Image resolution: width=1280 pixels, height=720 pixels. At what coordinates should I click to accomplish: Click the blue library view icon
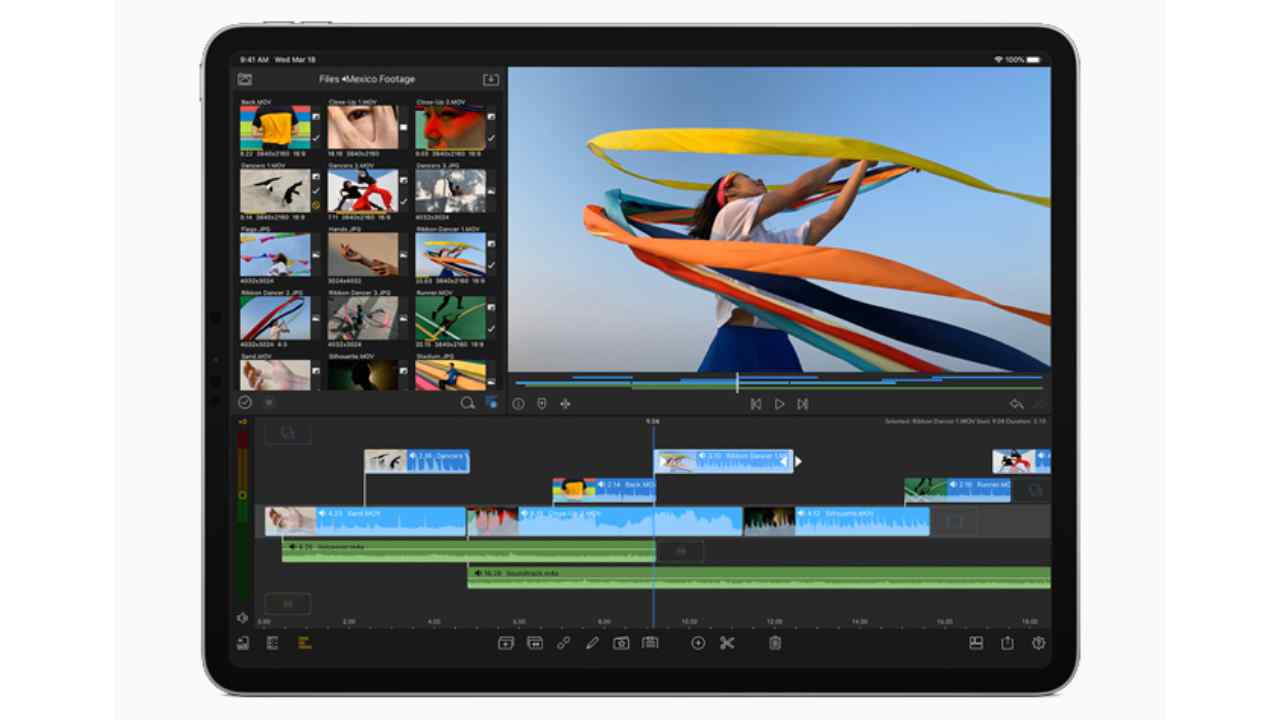click(x=491, y=402)
